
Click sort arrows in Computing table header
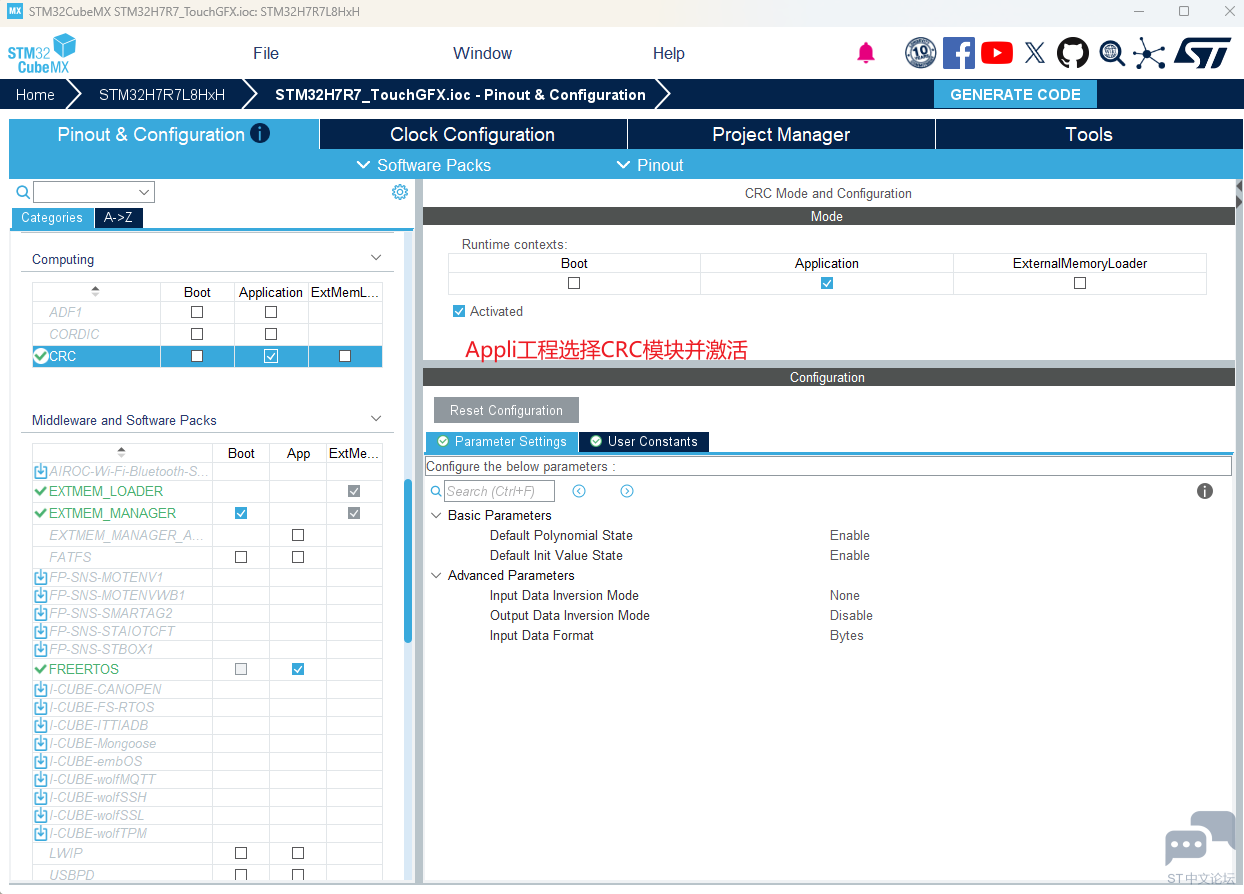point(95,291)
